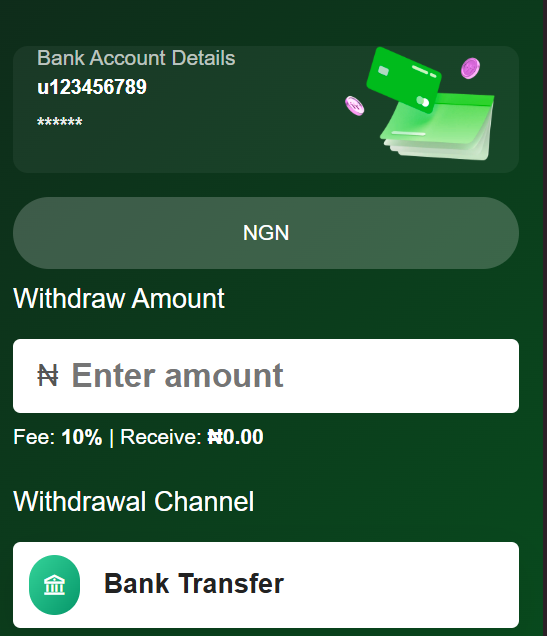The image size is (547, 636).
Task: Click the green credit card illustration
Action: (x=403, y=80)
